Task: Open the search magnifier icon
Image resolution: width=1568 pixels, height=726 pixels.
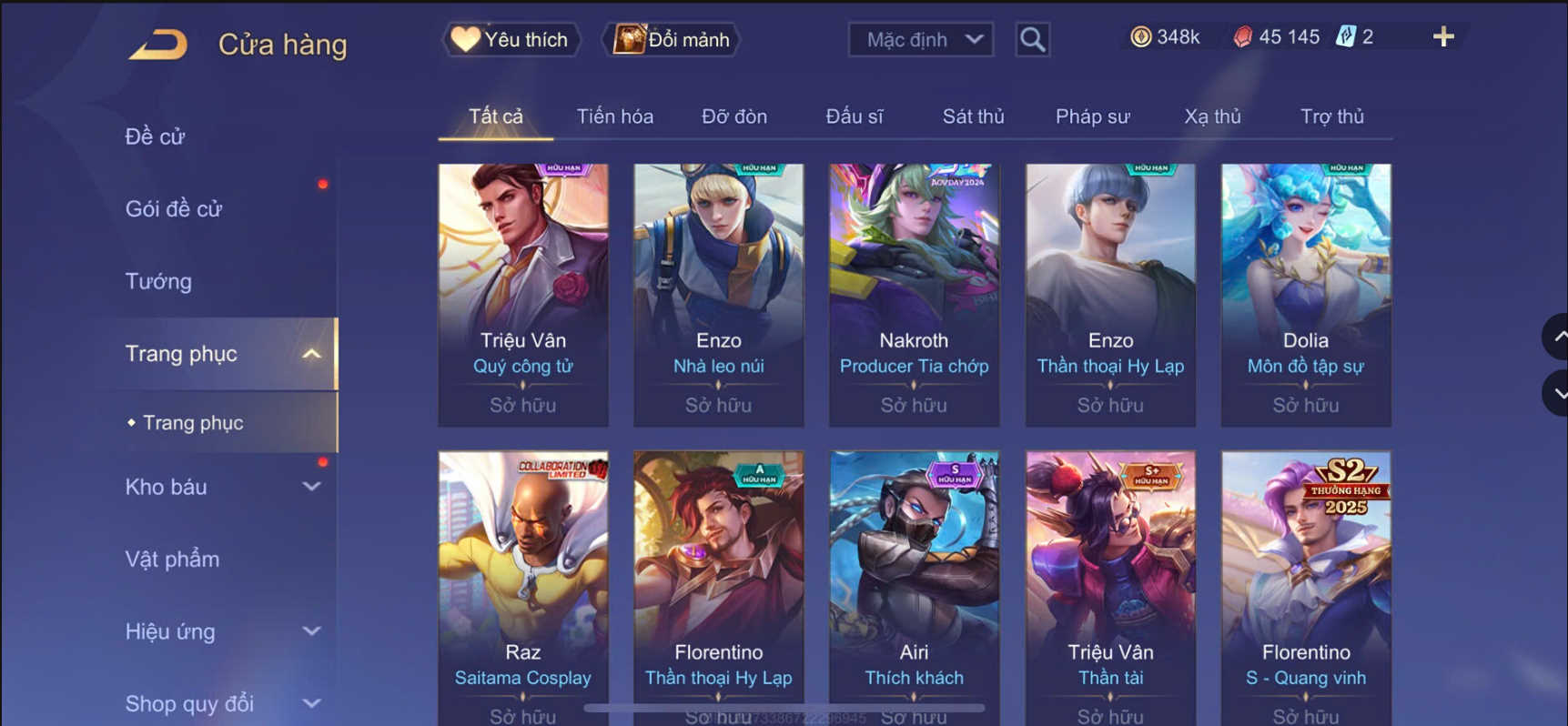Action: point(1032,39)
